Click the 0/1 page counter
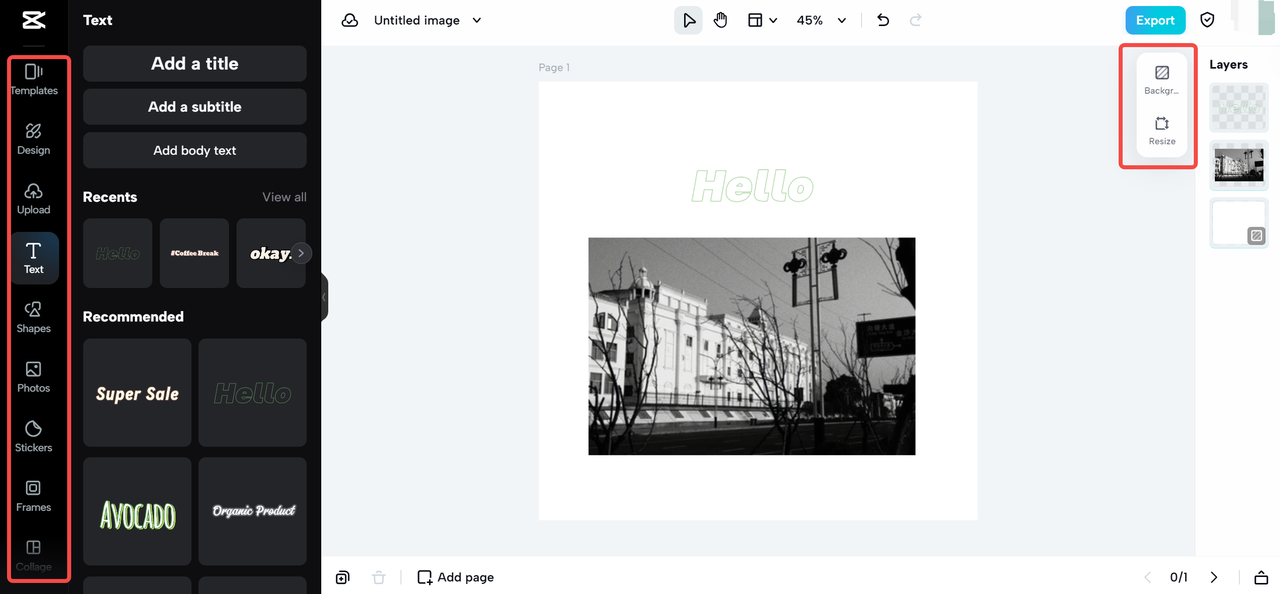 click(1180, 577)
